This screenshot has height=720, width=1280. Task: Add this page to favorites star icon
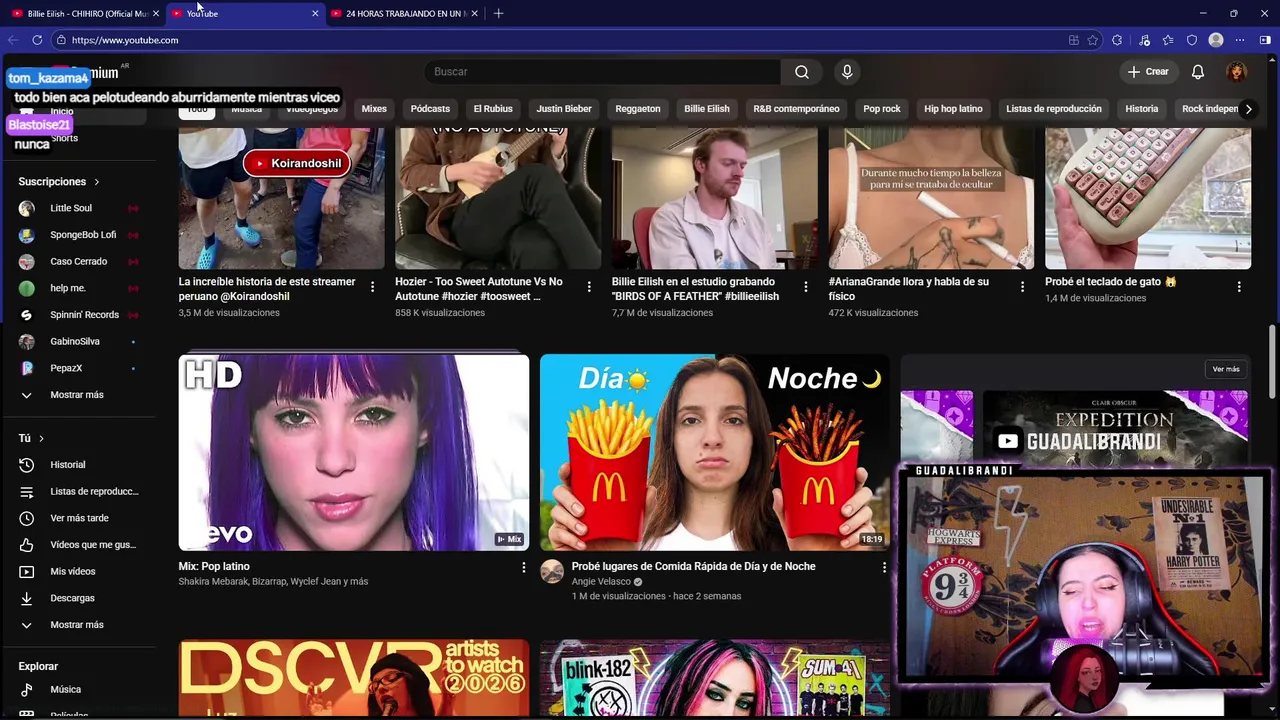1093,40
